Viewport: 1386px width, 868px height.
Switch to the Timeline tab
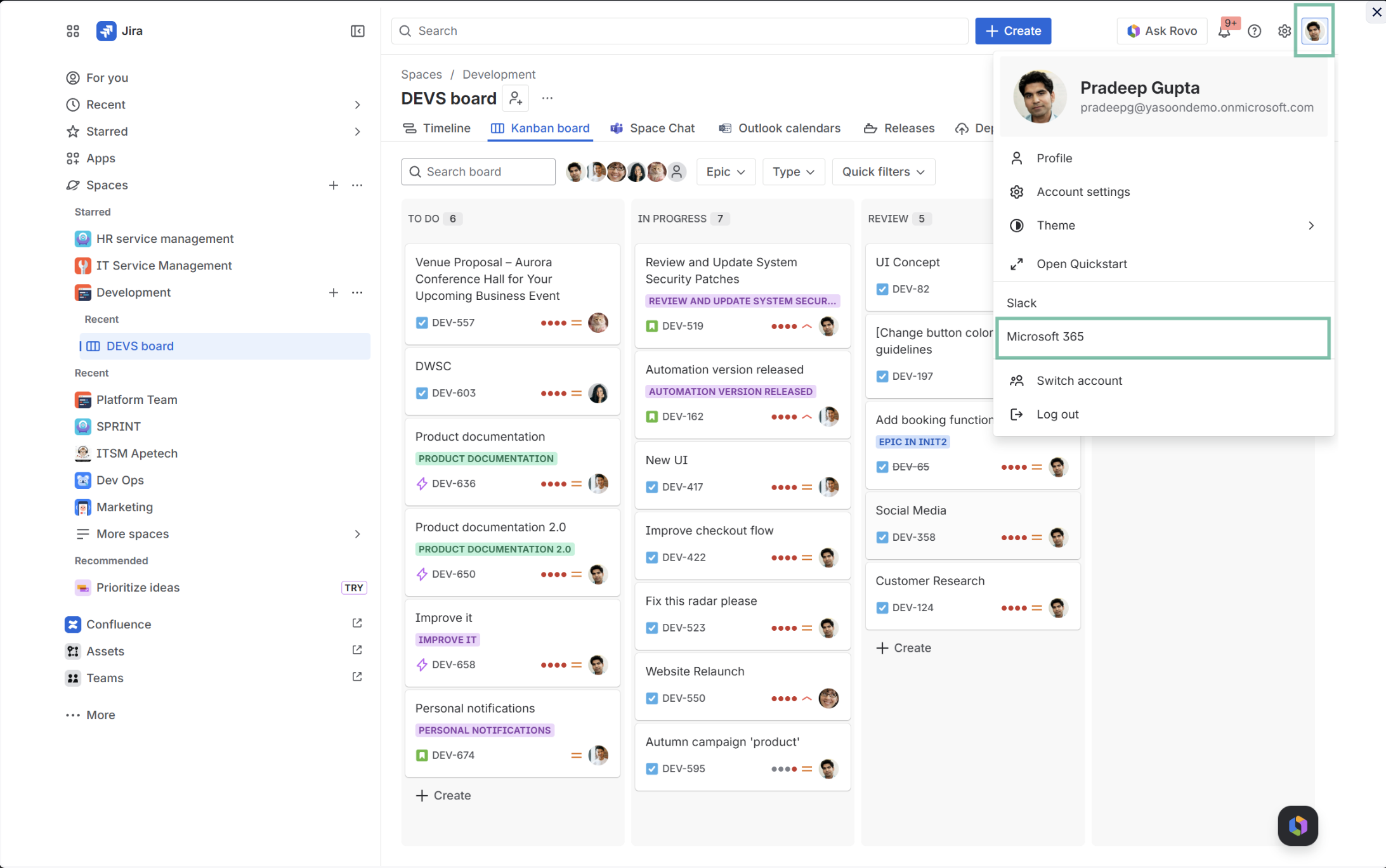[x=437, y=128]
